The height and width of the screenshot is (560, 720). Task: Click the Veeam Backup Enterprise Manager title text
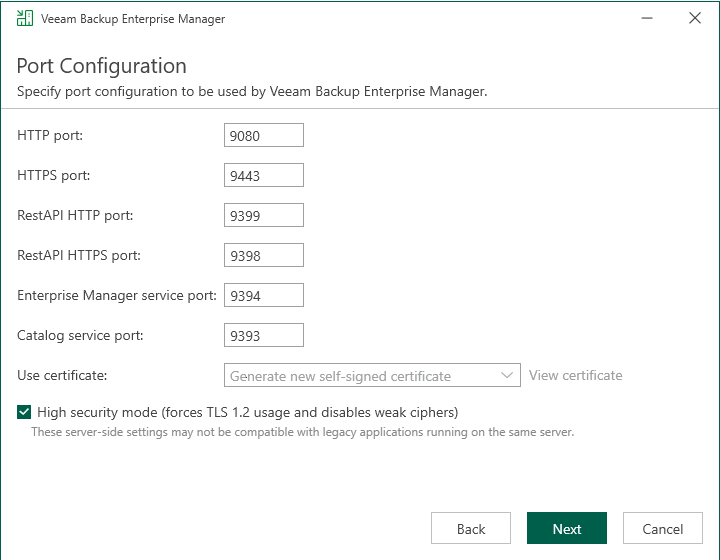click(x=133, y=18)
